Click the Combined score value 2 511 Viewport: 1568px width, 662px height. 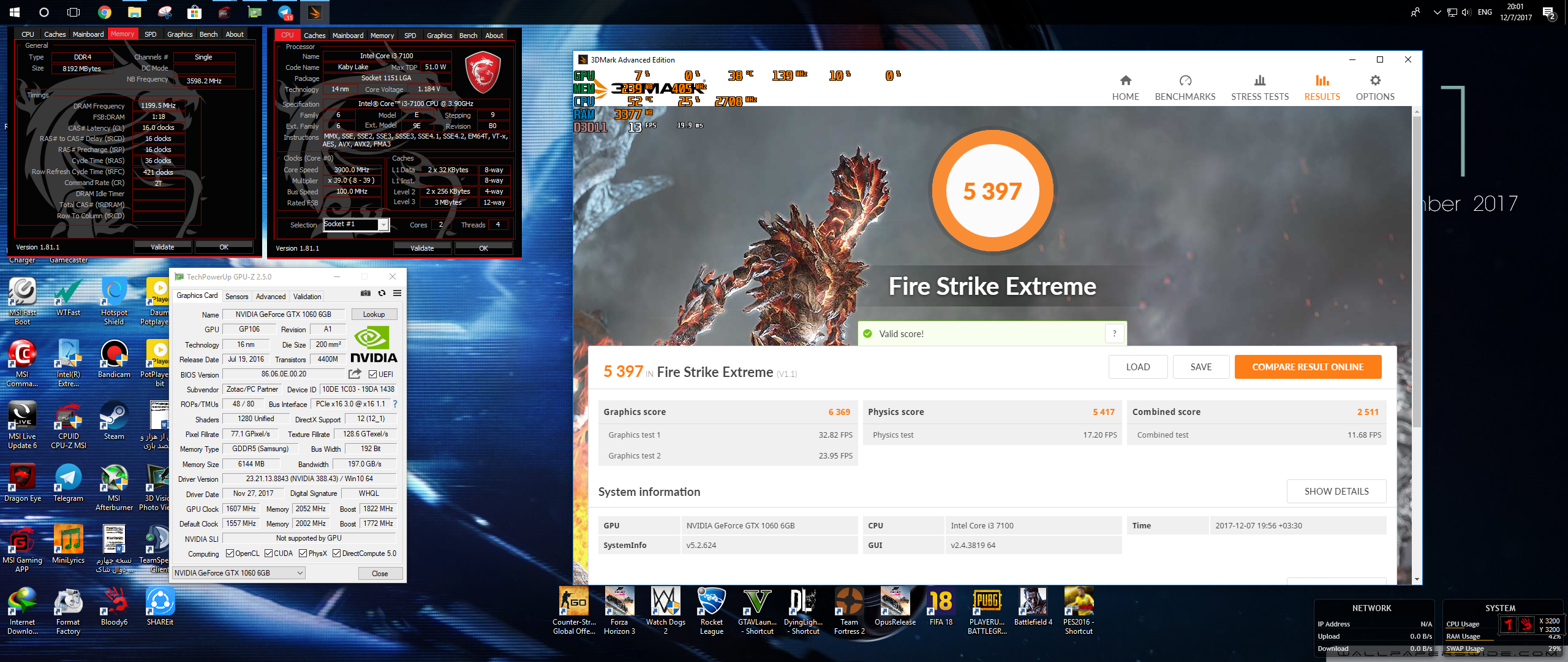coord(1368,412)
